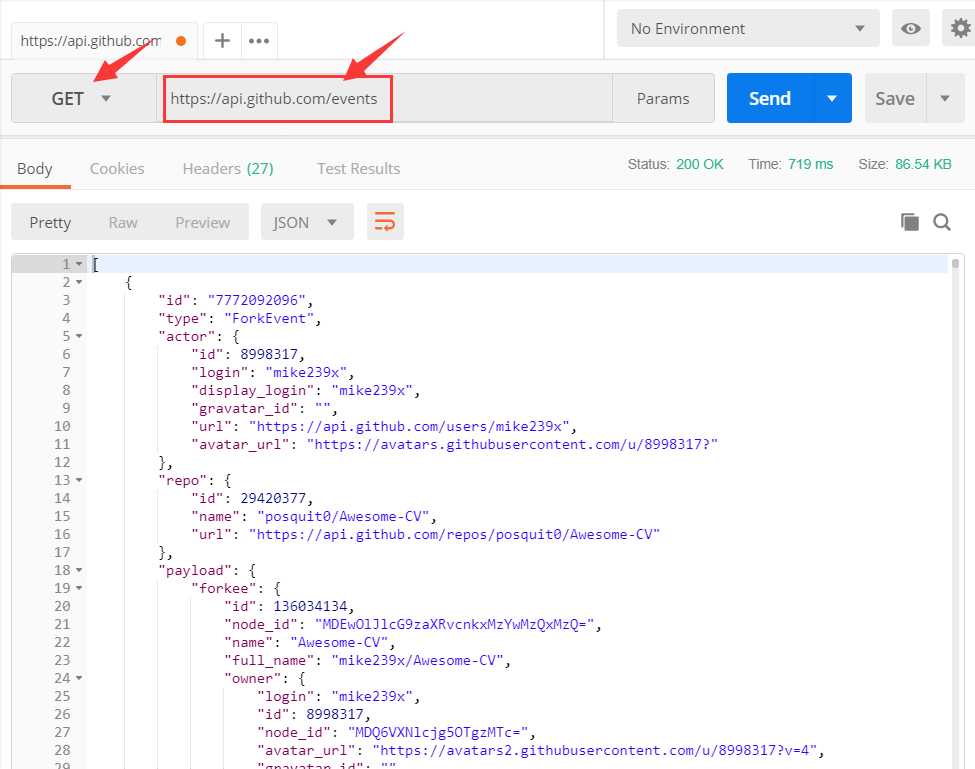Click the request URL input field
The height and width of the screenshot is (769, 975).
[385, 98]
